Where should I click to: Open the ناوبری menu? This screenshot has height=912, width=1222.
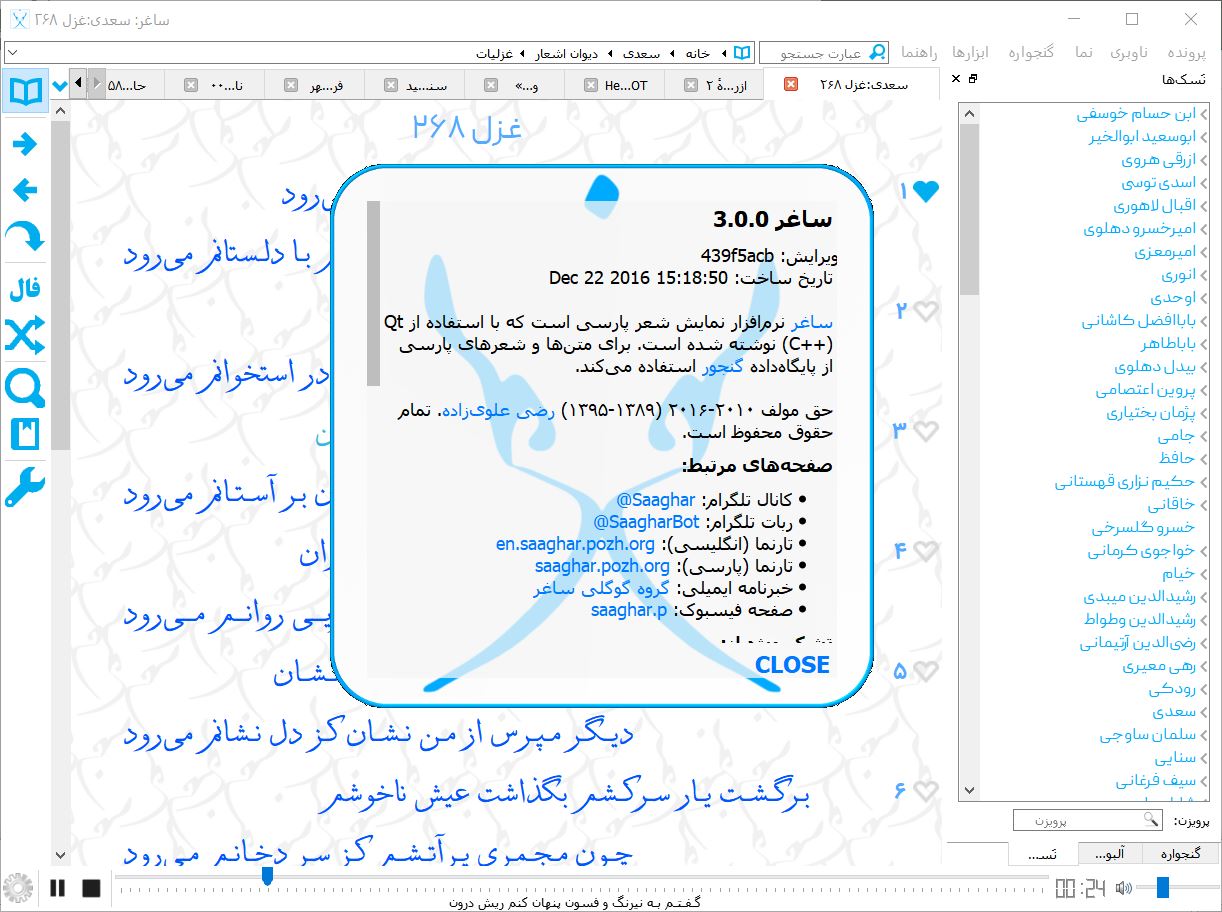[x=1130, y=52]
